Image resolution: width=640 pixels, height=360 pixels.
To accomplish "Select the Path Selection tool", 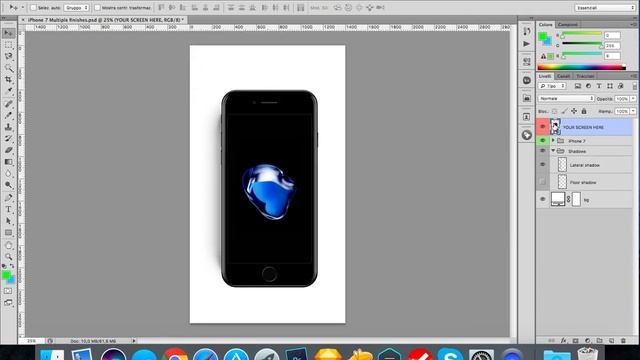I will [8, 221].
